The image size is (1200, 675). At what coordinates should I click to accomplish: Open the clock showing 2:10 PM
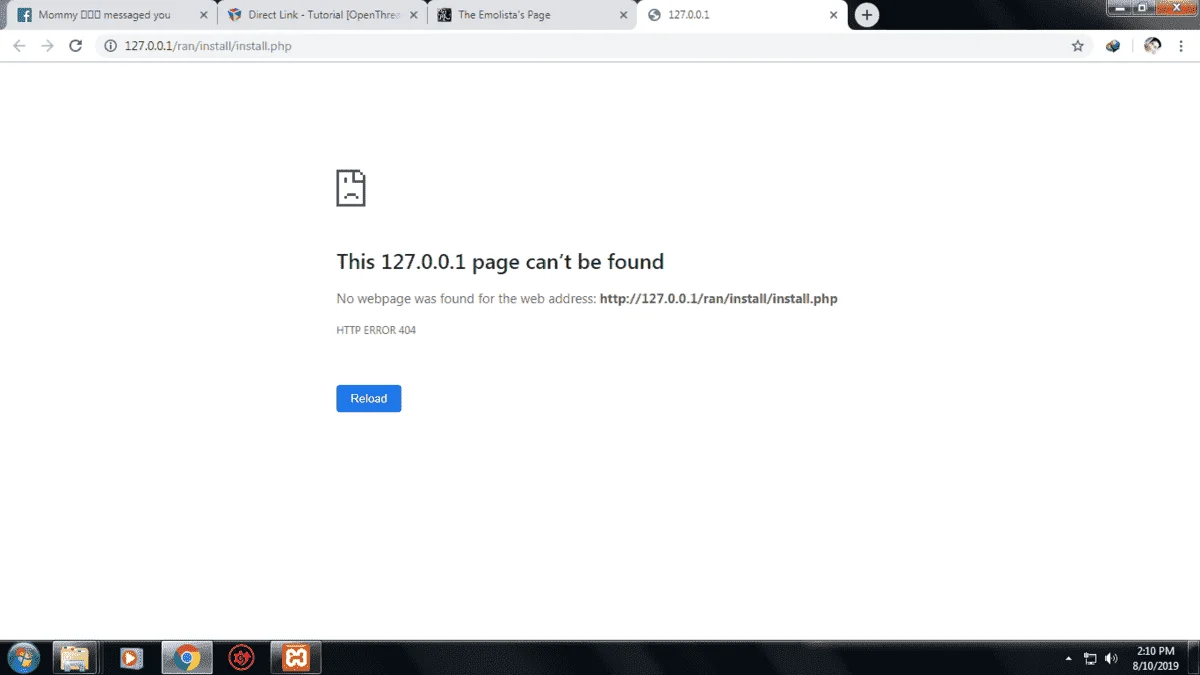click(x=1155, y=657)
